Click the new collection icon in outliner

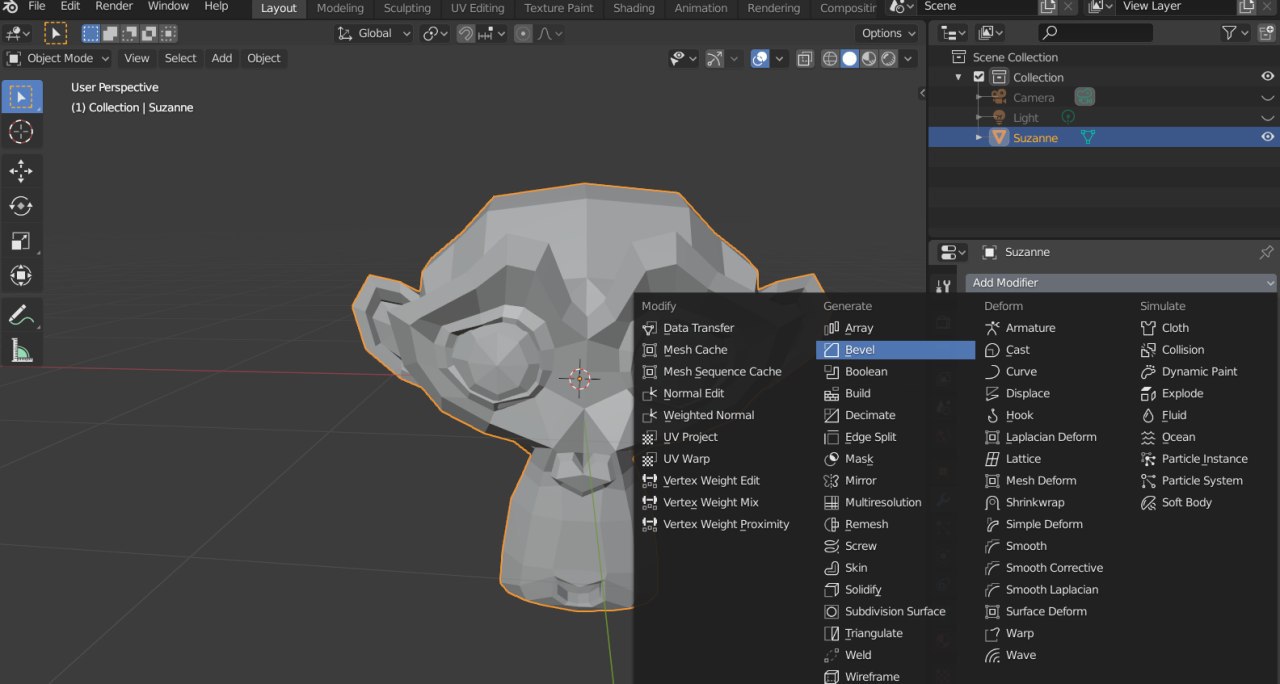coord(1267,33)
